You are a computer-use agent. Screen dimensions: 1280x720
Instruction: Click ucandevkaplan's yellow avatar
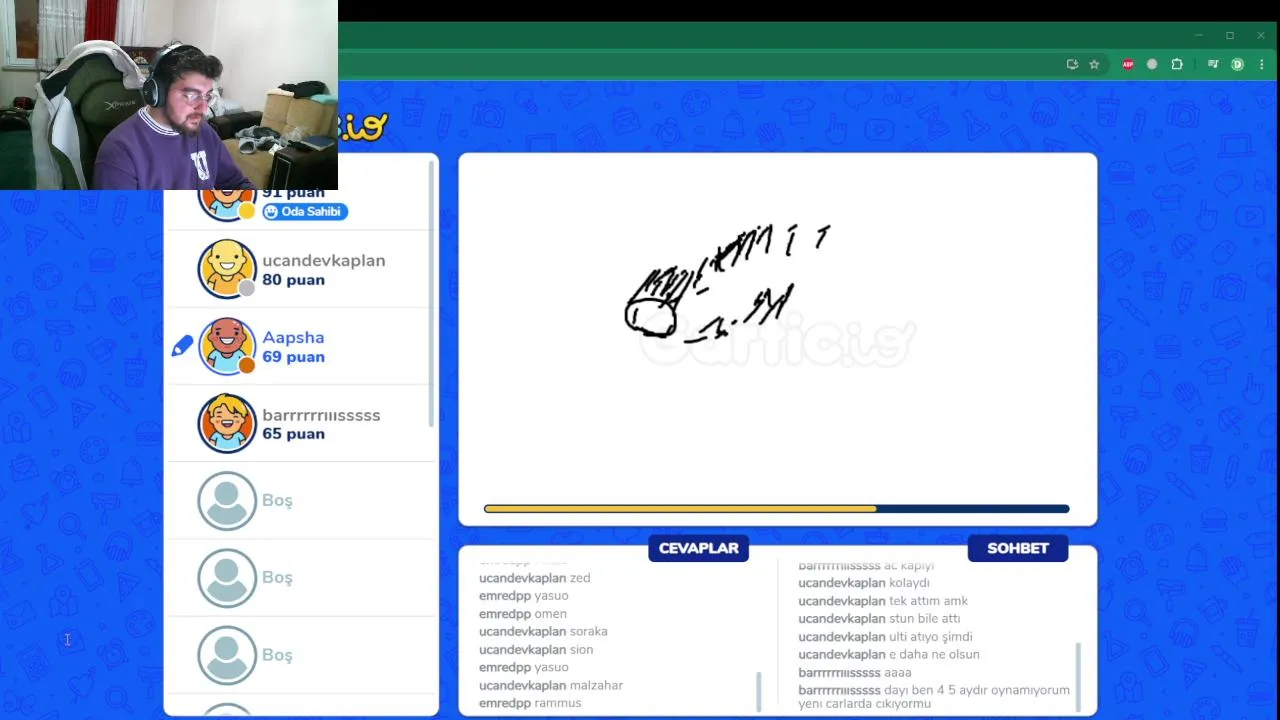pyautogui.click(x=227, y=269)
